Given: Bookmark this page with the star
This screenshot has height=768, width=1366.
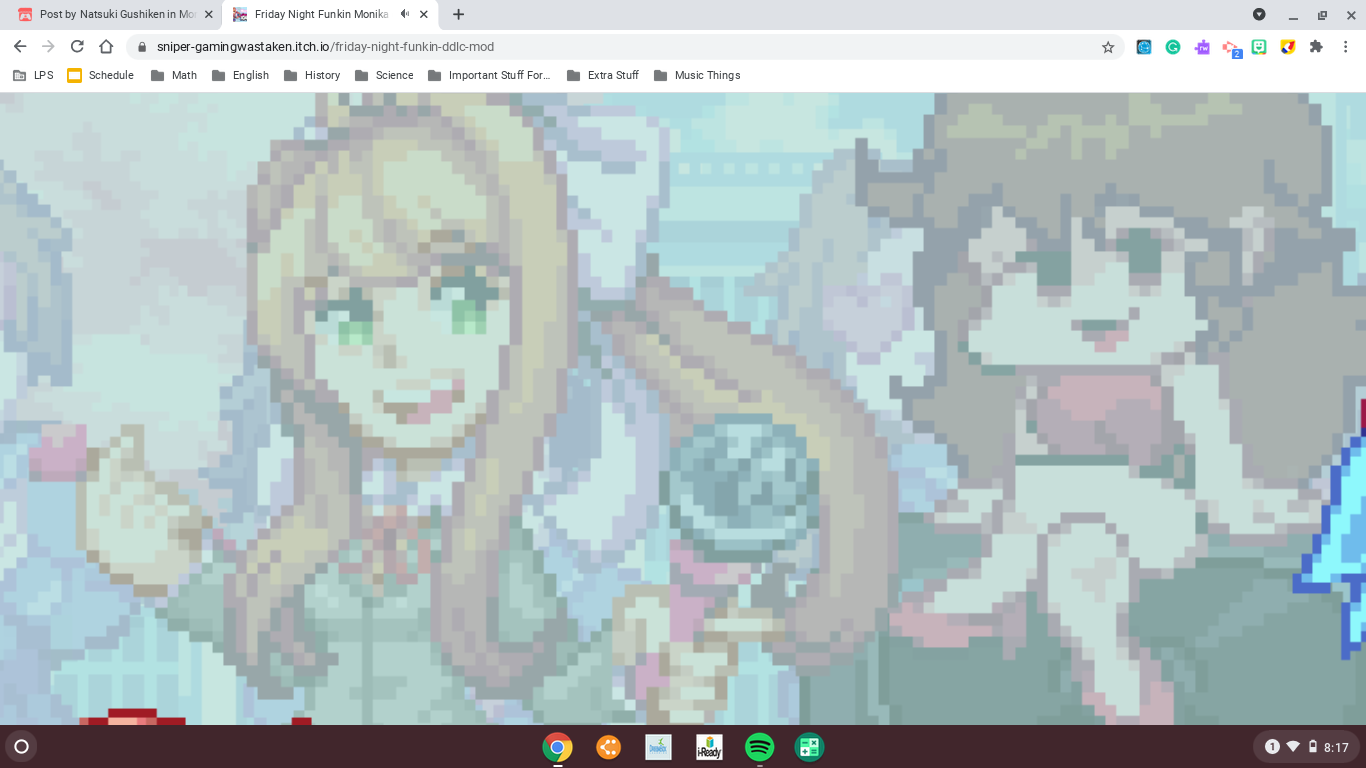Looking at the screenshot, I should click(1108, 47).
